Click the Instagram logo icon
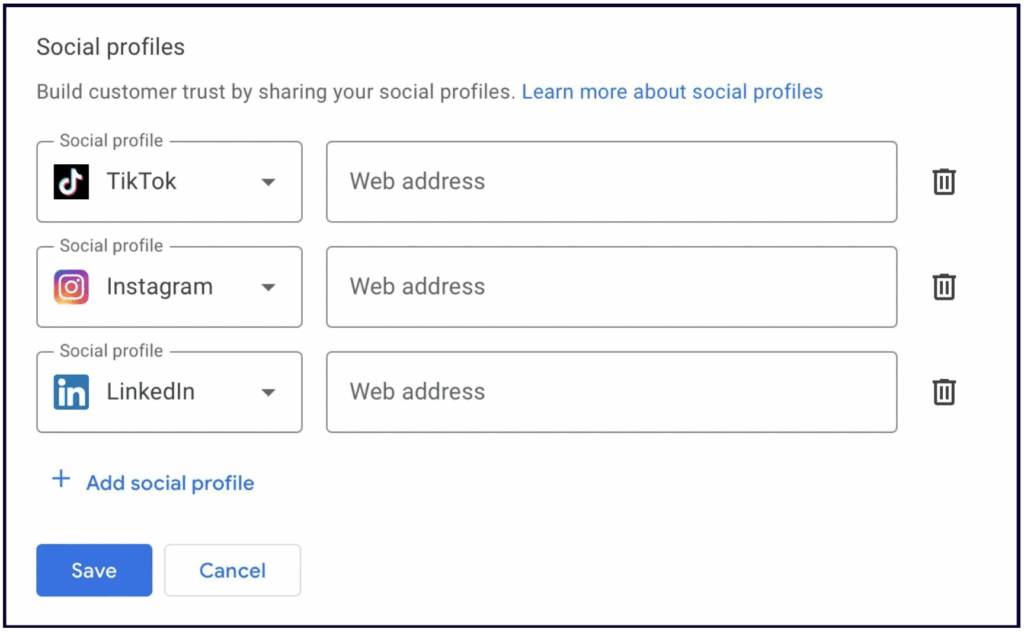 tap(71, 287)
